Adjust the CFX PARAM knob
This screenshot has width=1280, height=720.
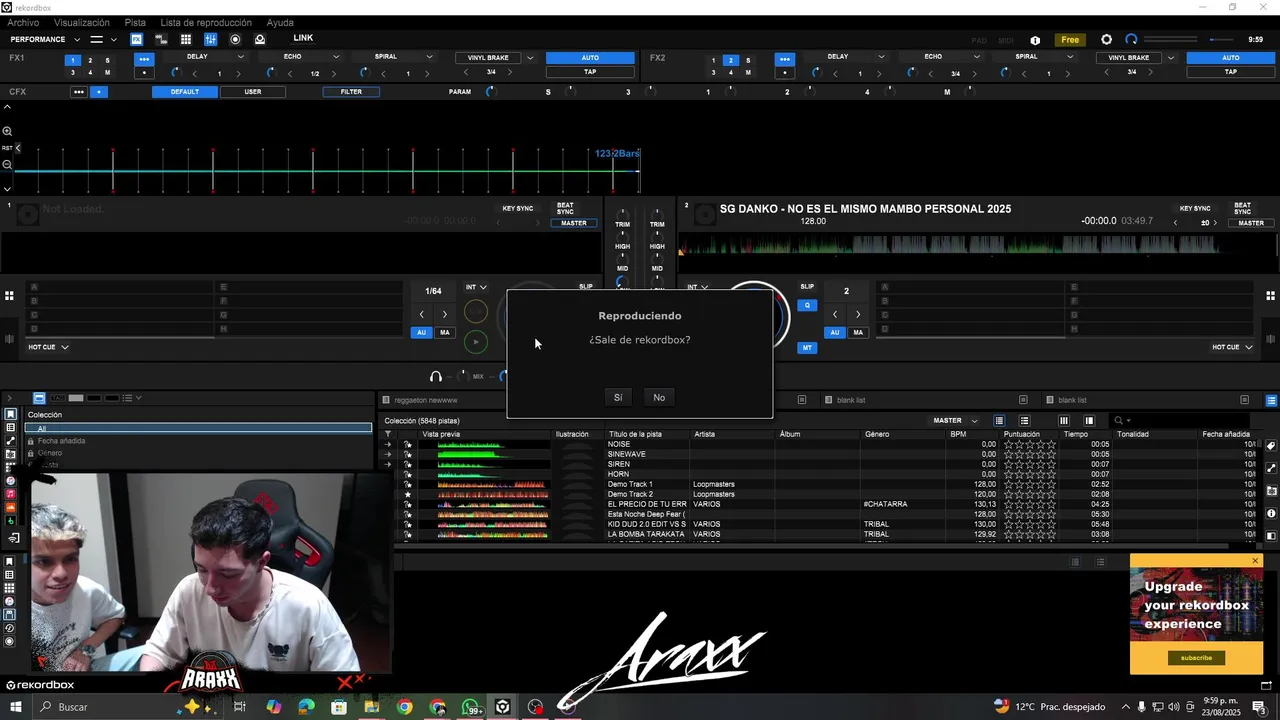pos(490,92)
